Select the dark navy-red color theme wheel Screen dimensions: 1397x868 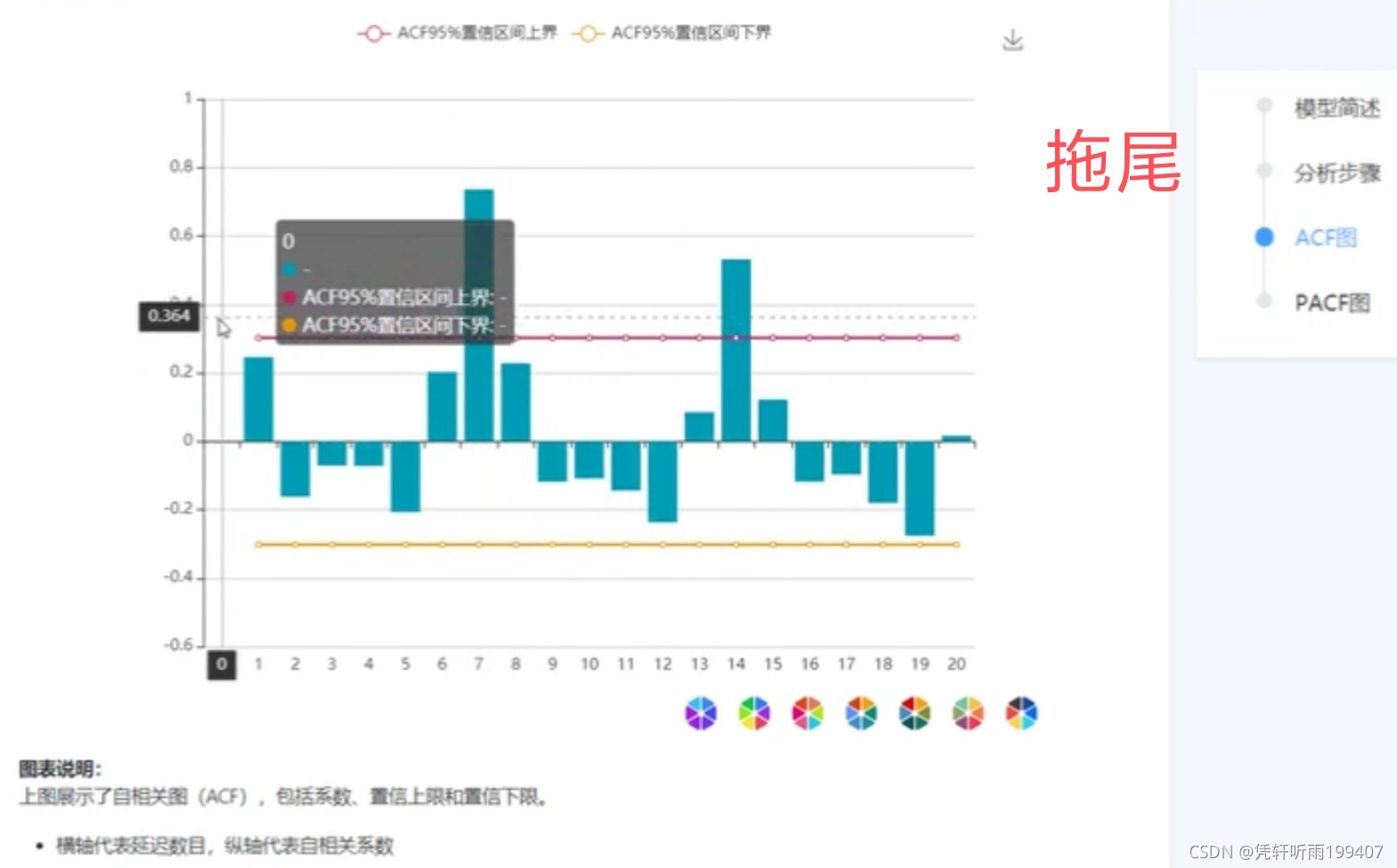[1021, 713]
